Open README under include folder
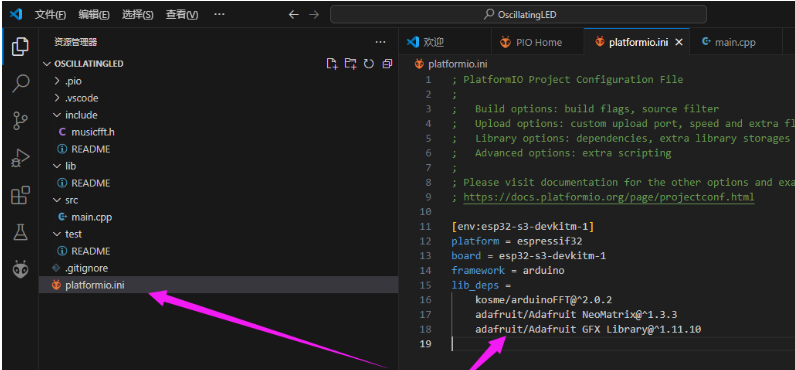 (x=91, y=149)
